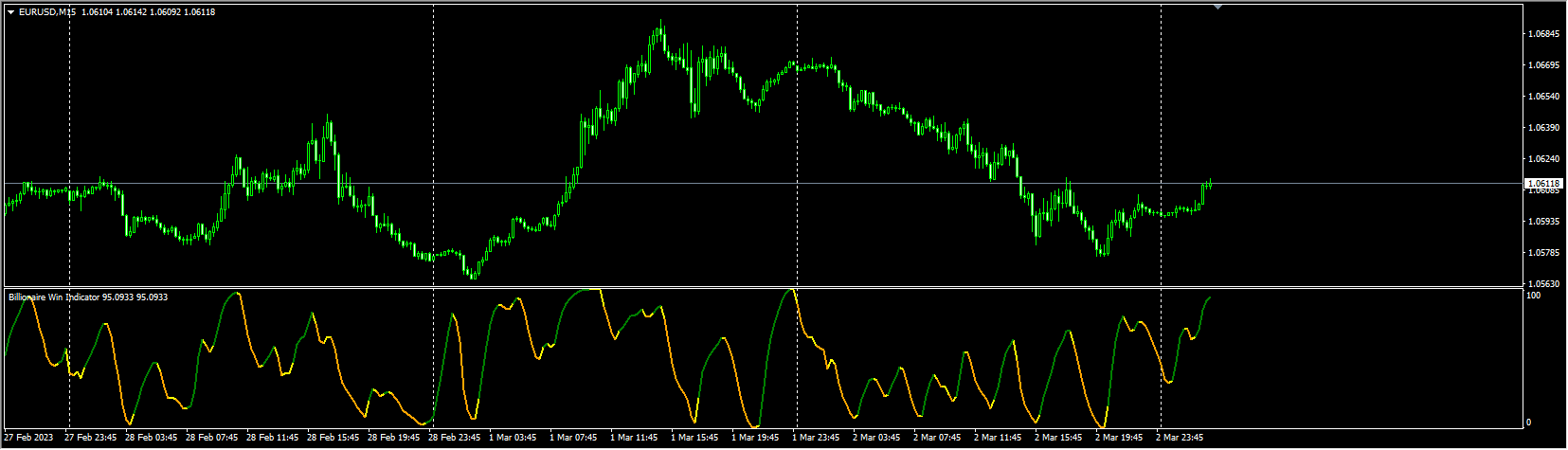Click the 2 Mar 15:45 time label
Viewport: 1568px width, 450px height.
click(x=1059, y=438)
